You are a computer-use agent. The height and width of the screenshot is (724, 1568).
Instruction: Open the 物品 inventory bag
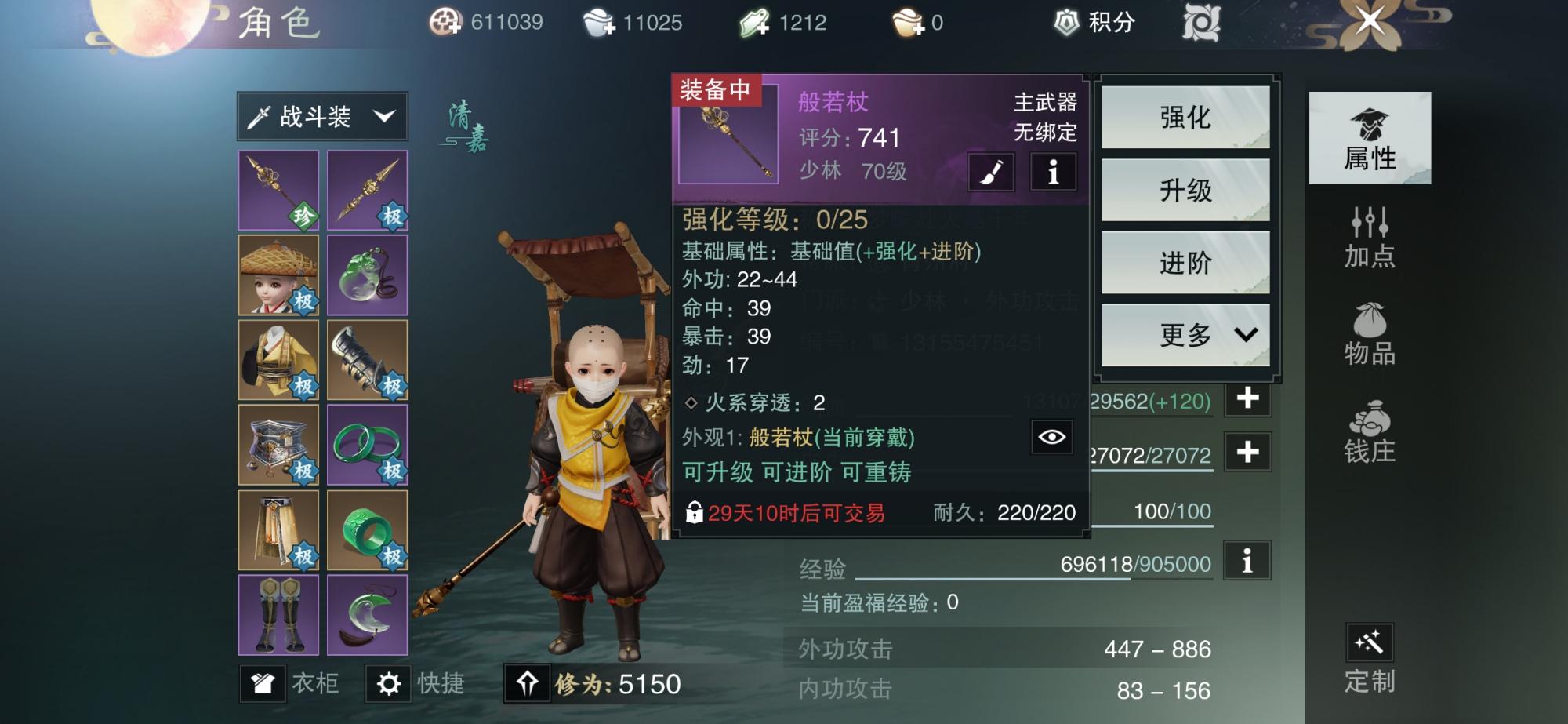[x=1370, y=334]
